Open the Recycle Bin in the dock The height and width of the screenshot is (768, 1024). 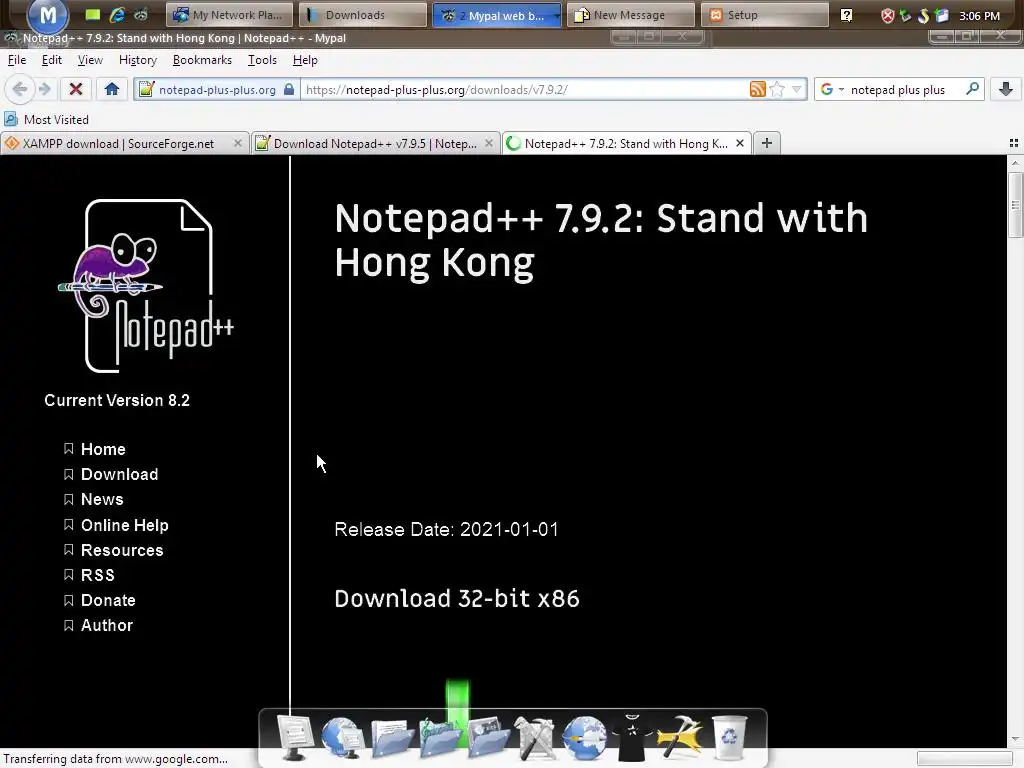(x=729, y=738)
